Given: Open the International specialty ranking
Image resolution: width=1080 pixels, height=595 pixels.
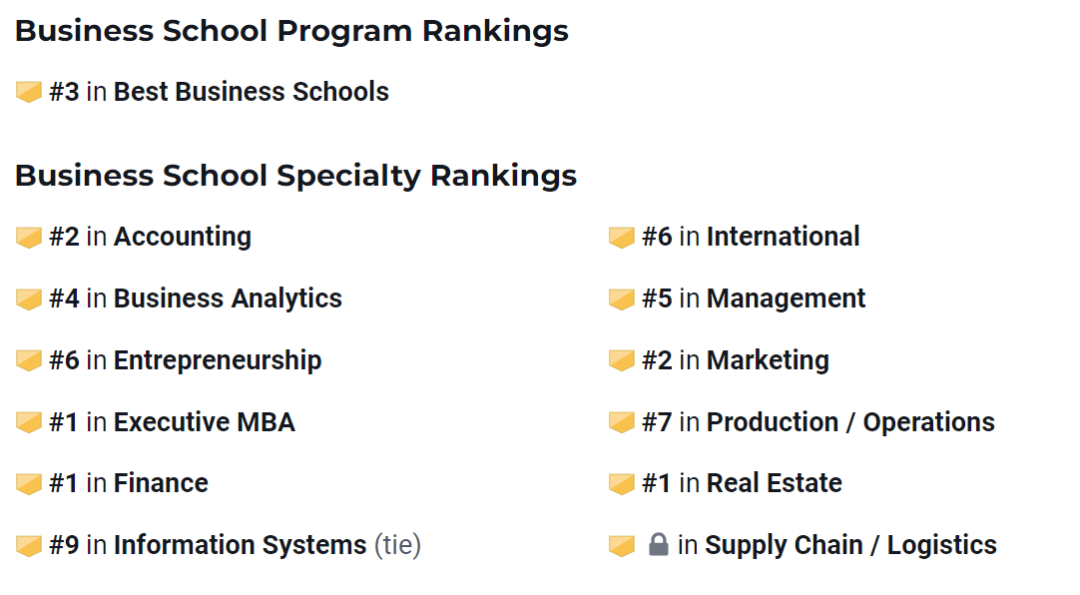Looking at the screenshot, I should (783, 236).
